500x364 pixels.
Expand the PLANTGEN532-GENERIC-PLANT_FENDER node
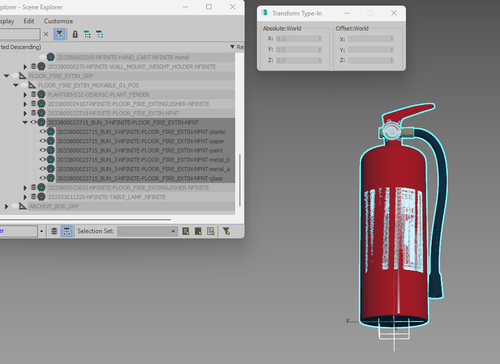(25, 95)
